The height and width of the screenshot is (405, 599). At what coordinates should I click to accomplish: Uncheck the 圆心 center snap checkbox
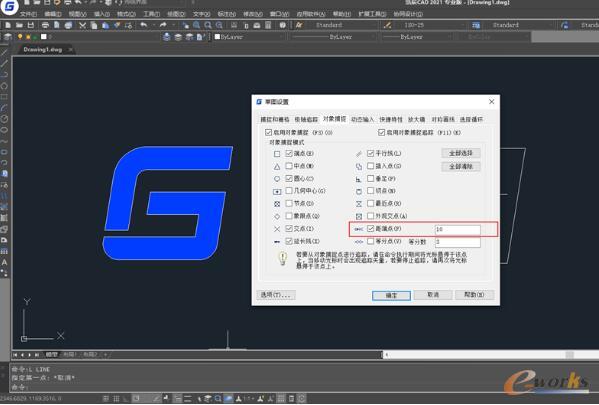pos(289,178)
